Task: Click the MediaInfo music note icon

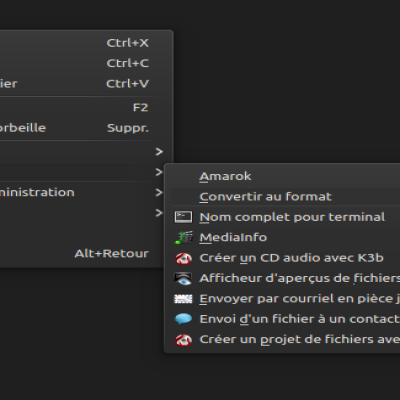Action: click(184, 238)
